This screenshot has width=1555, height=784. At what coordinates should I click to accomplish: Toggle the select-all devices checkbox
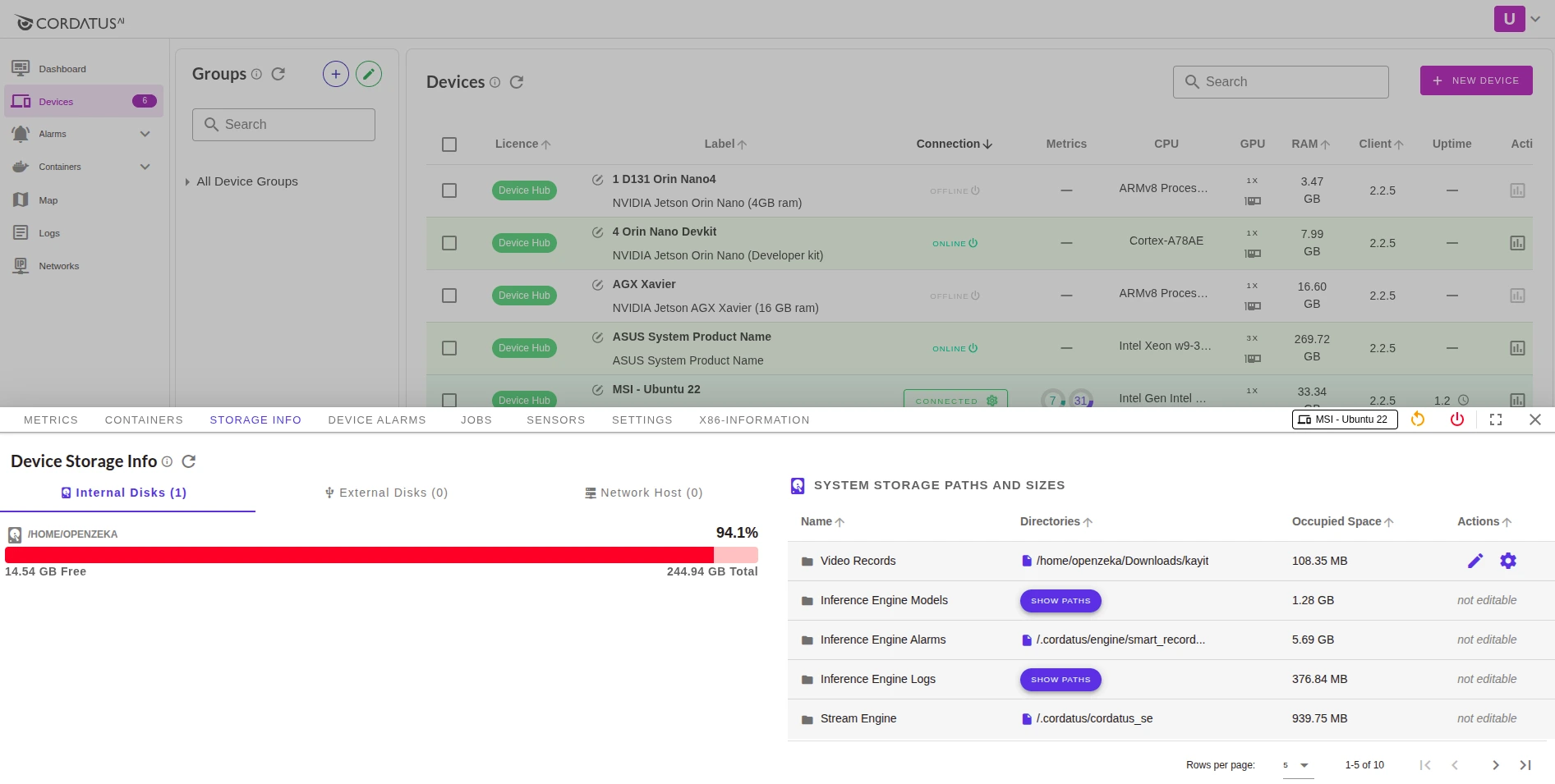coord(449,144)
